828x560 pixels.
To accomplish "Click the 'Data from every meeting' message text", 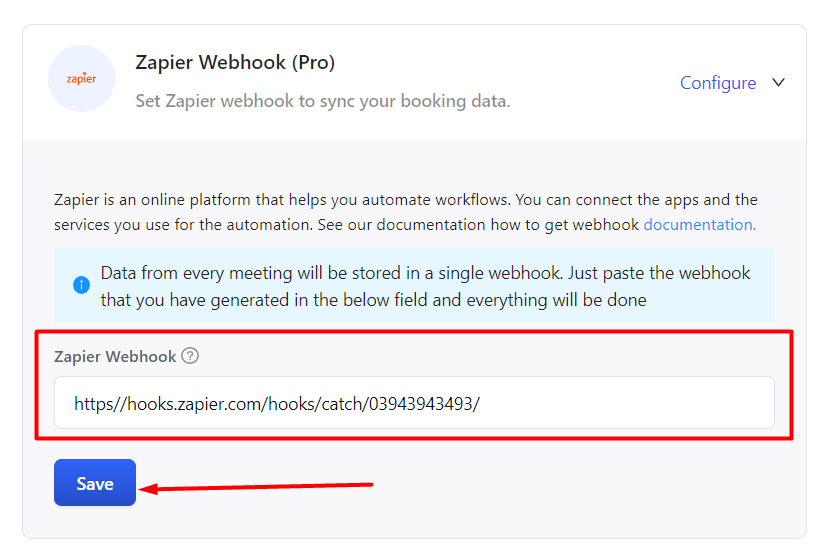I will pyautogui.click(x=425, y=274).
